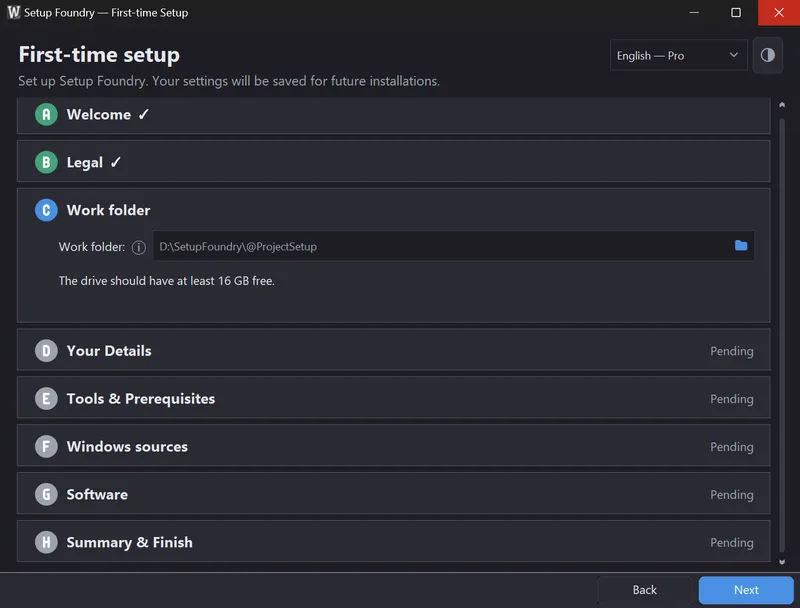Click Pending status on Tools & Prerequisites row
The image size is (800, 608).
pos(732,399)
